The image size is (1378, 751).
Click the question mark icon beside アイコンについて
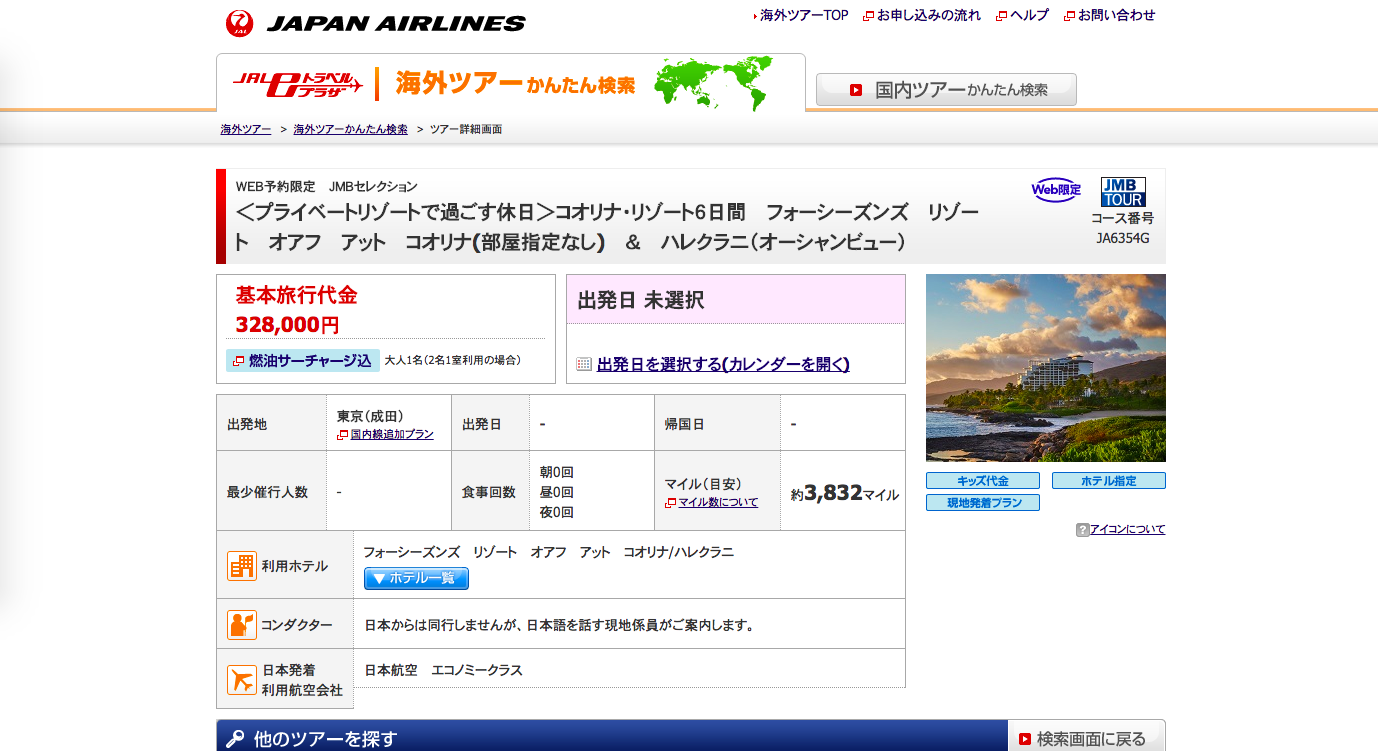point(1082,530)
